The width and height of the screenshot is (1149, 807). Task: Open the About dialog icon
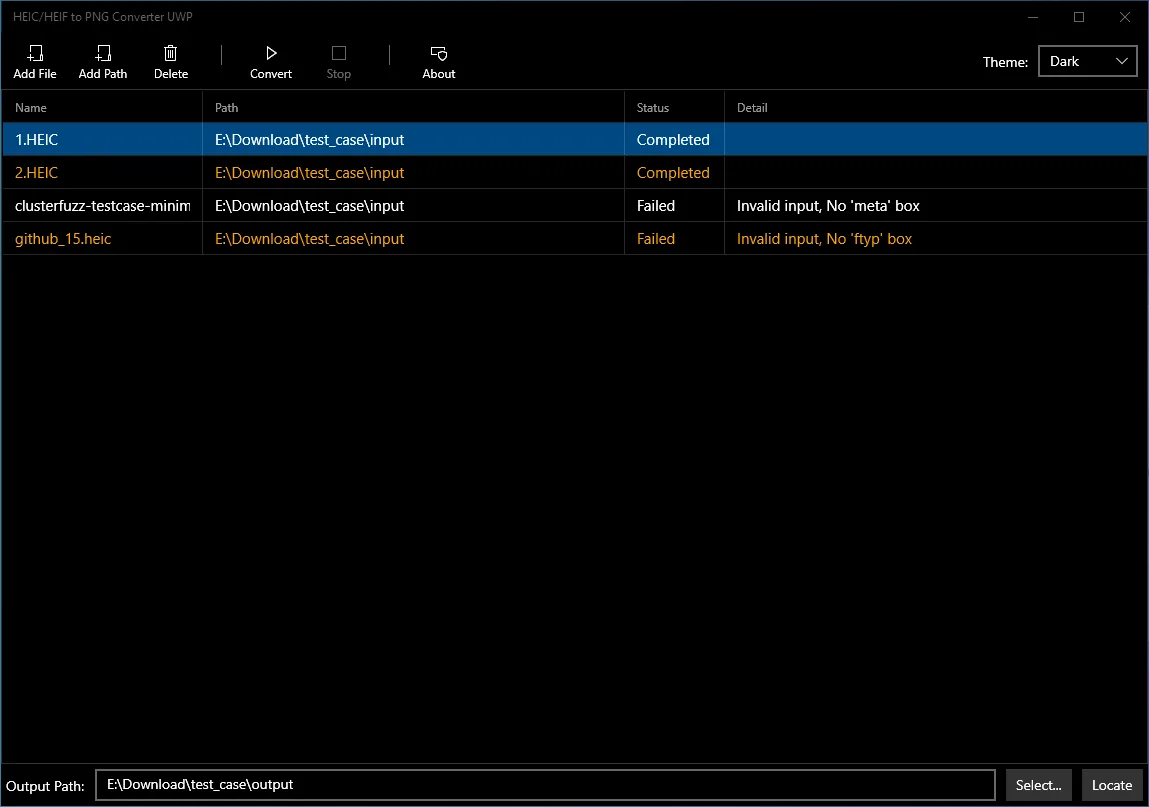point(439,54)
